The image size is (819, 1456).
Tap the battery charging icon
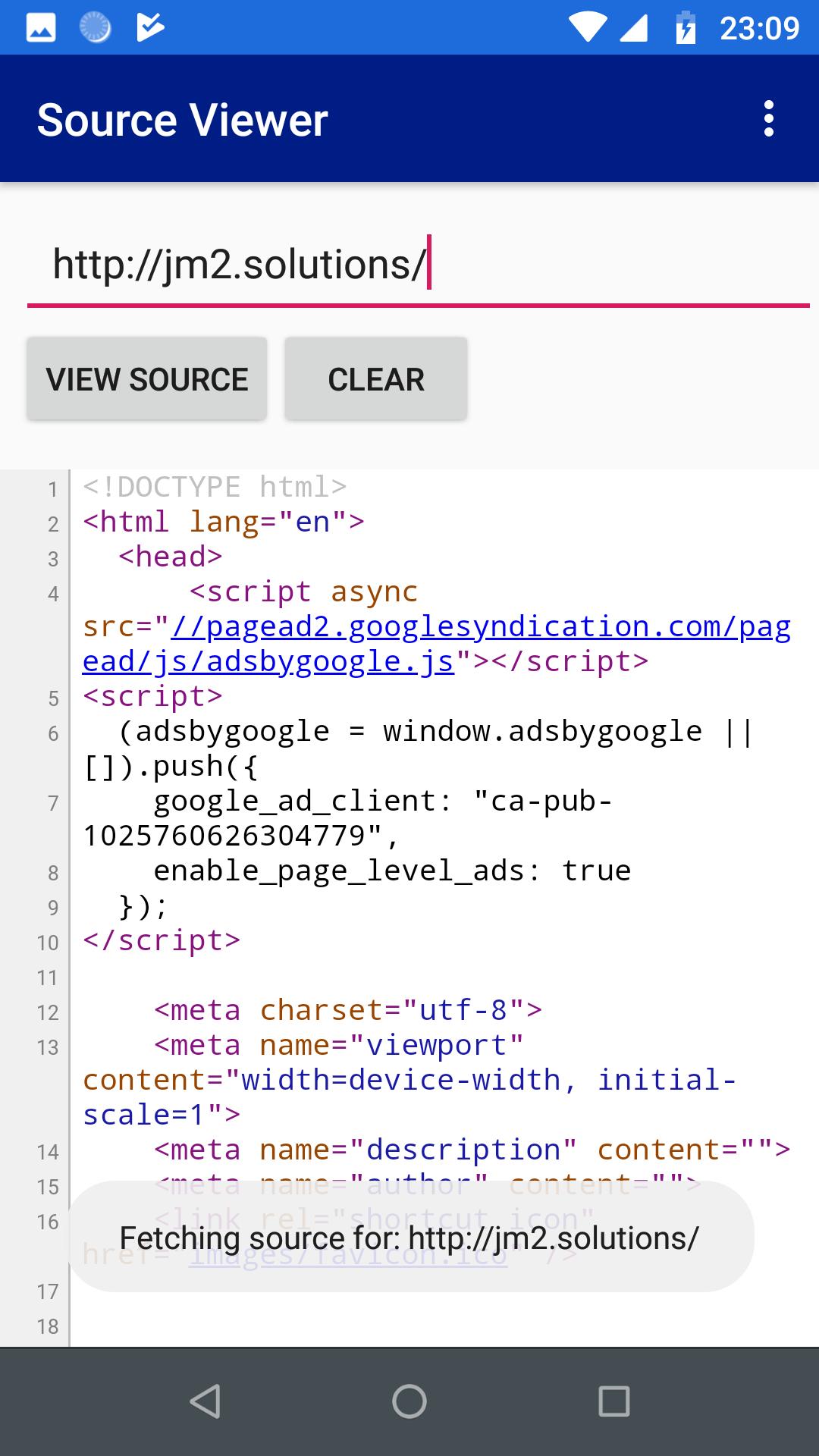(686, 28)
